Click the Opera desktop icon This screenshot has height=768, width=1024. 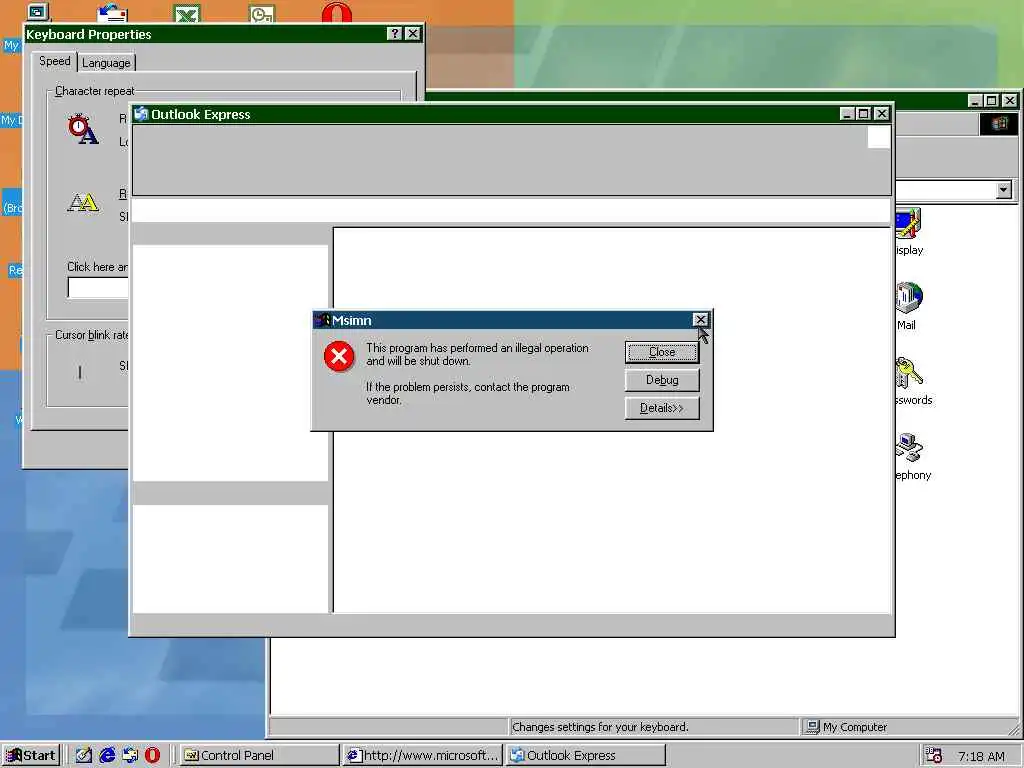pos(336,12)
